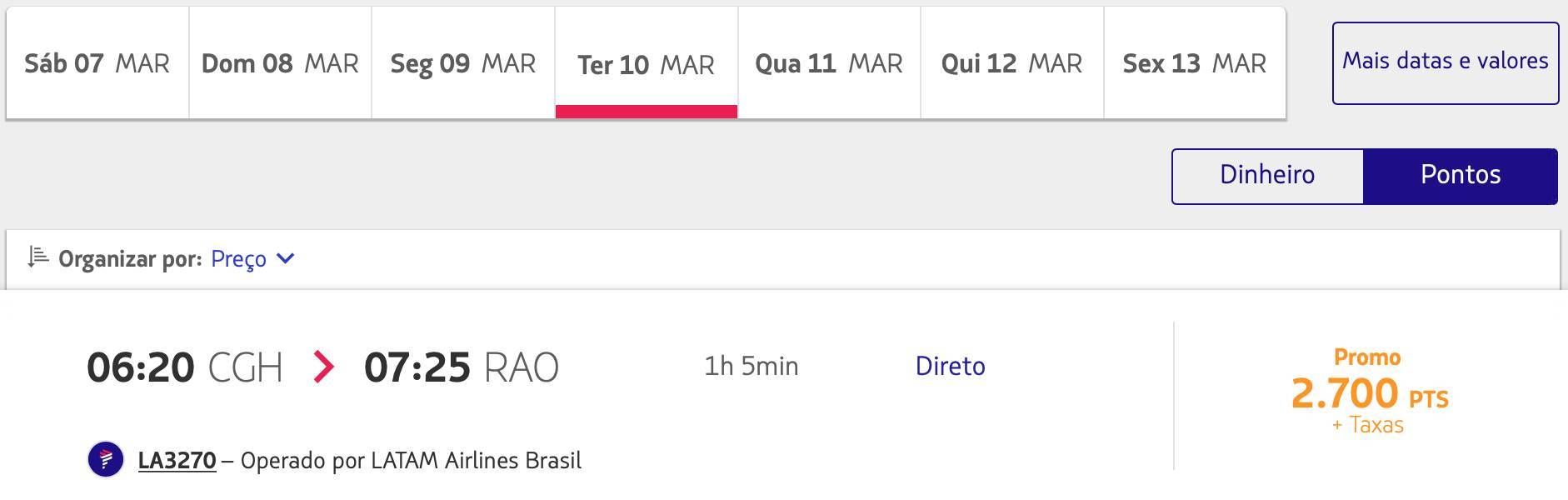
Task: Select the Seg 09 MAR date tab
Action: tap(463, 63)
